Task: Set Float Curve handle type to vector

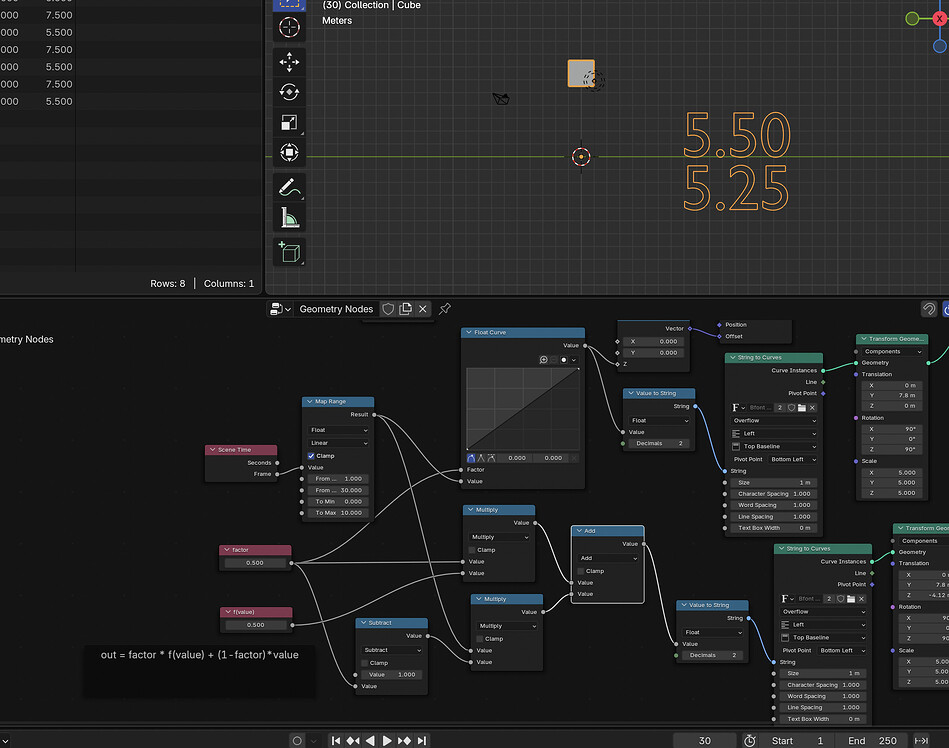Action: (481, 458)
